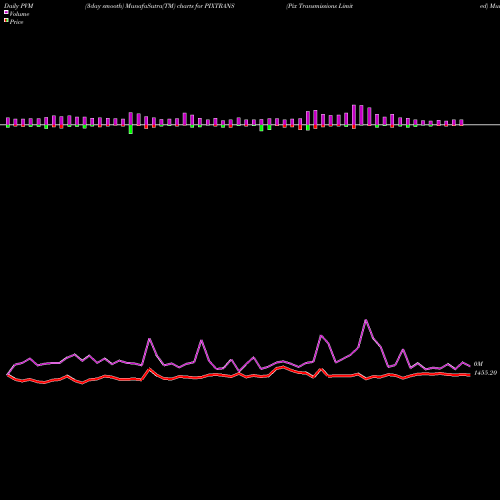Click the largest green bar below the baseline
Image resolution: width=500 pixels, height=500 pixels.
(131, 129)
